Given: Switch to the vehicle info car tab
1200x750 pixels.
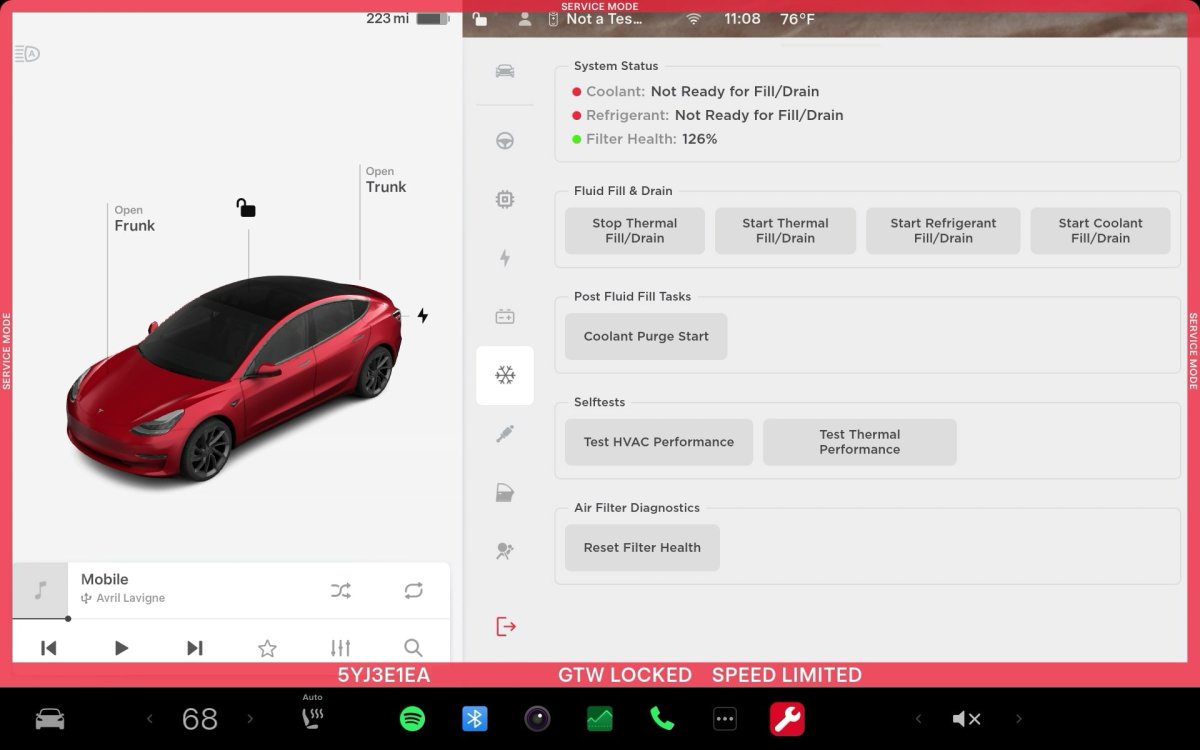Looking at the screenshot, I should [505, 71].
